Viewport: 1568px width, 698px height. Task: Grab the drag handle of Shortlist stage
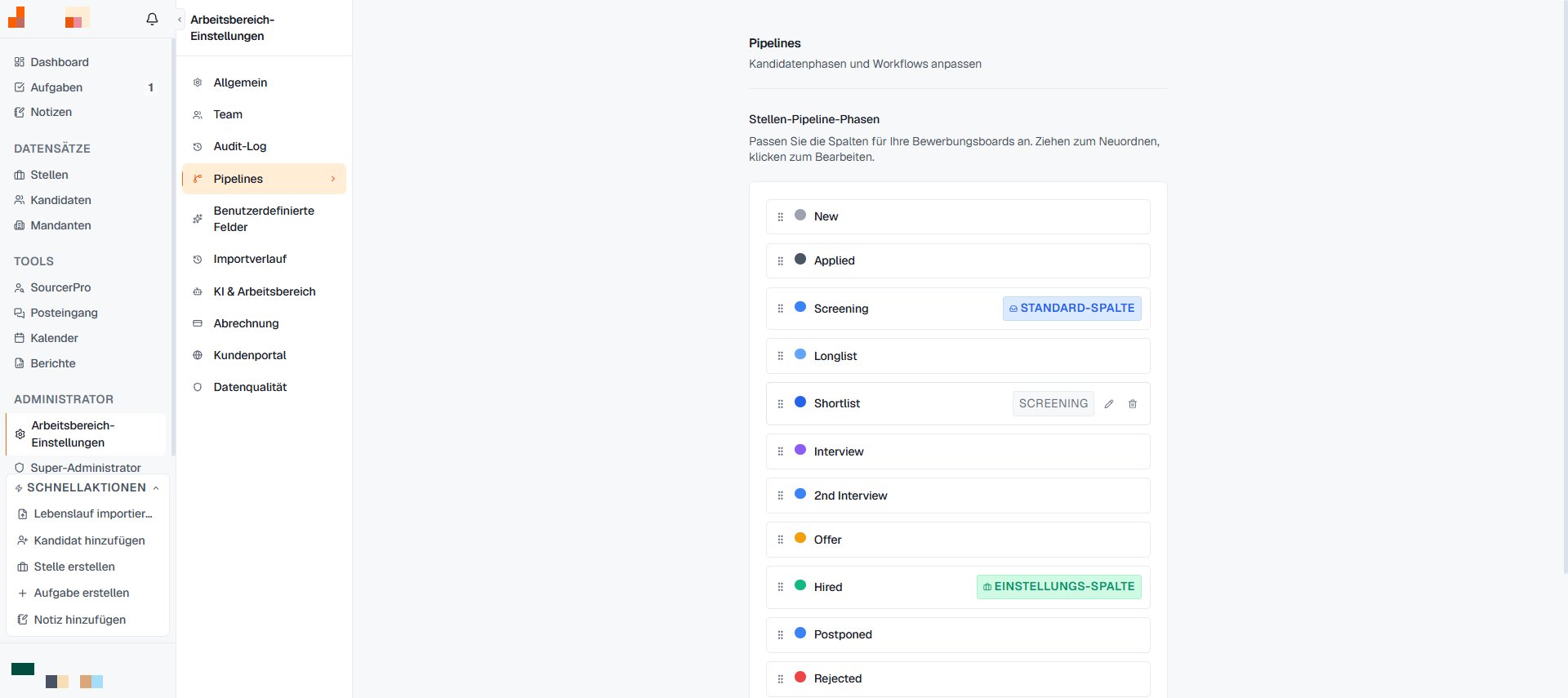pyautogui.click(x=780, y=403)
